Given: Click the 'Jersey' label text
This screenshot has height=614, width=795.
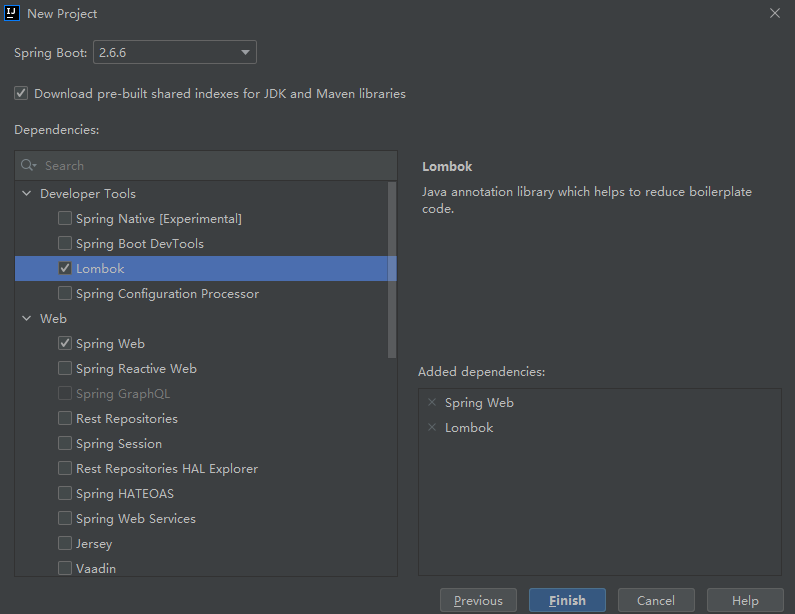Looking at the screenshot, I should pyautogui.click(x=94, y=544).
